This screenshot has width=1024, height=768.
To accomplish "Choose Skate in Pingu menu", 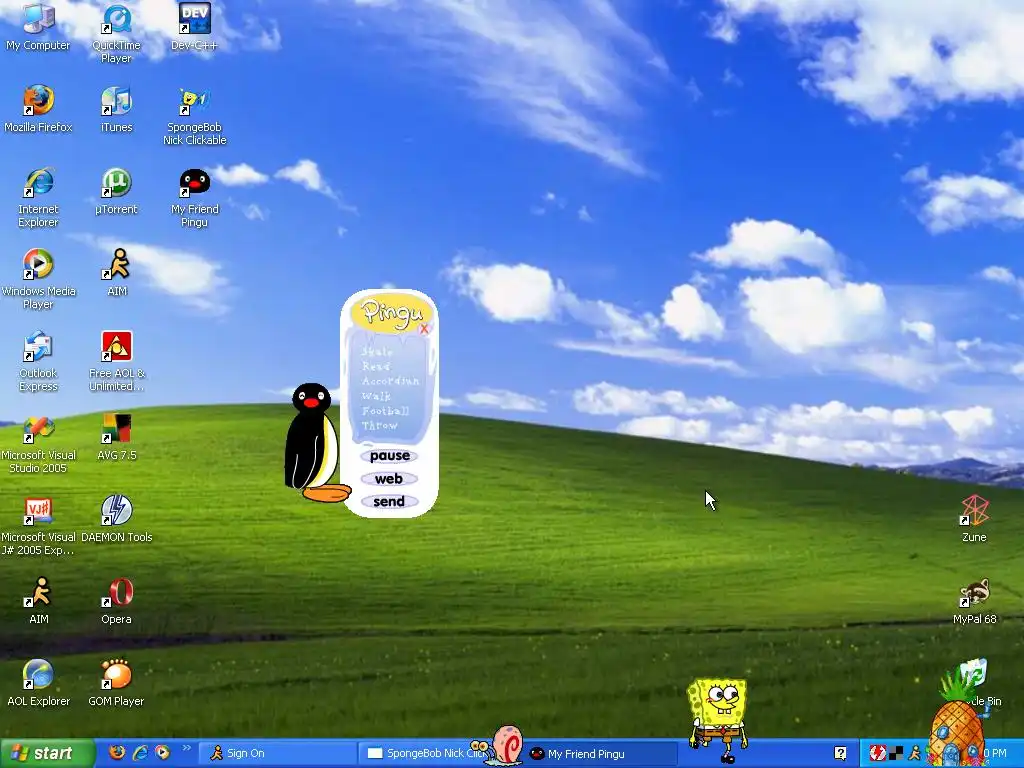I will tap(377, 351).
